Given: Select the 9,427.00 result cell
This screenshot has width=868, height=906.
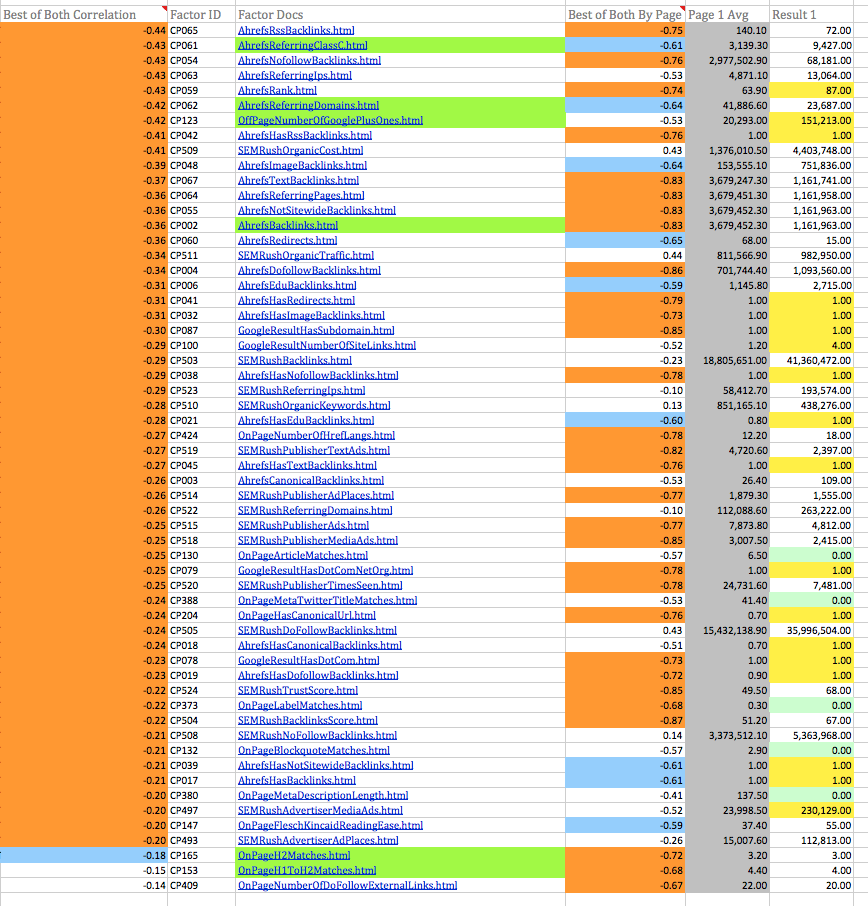Looking at the screenshot, I should tap(811, 46).
